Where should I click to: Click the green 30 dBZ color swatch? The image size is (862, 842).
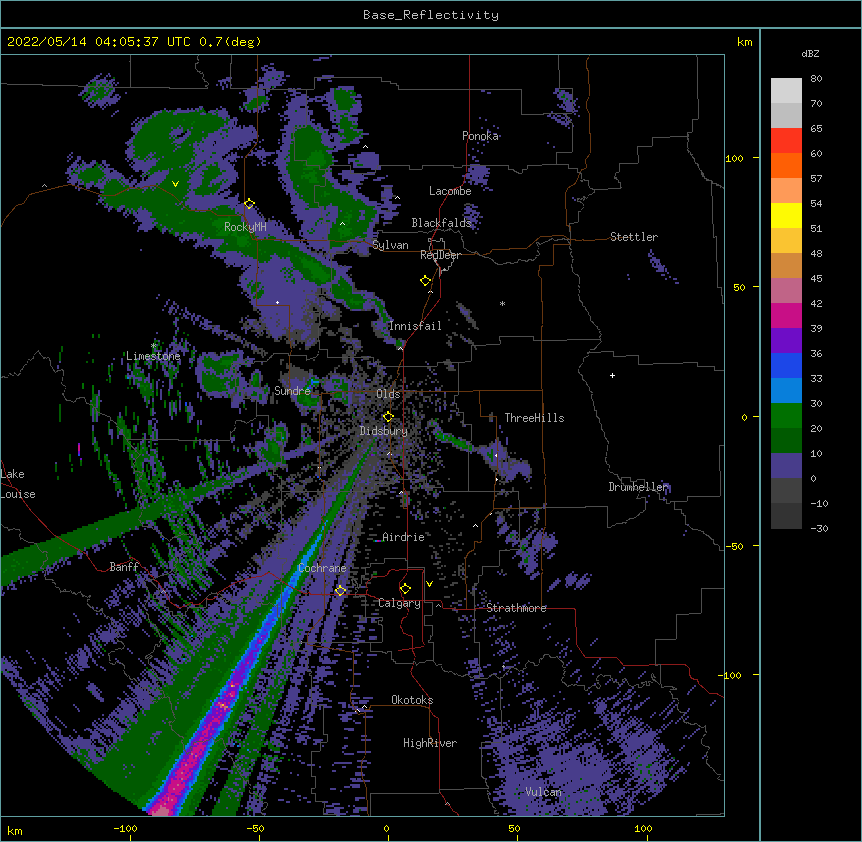(x=786, y=415)
